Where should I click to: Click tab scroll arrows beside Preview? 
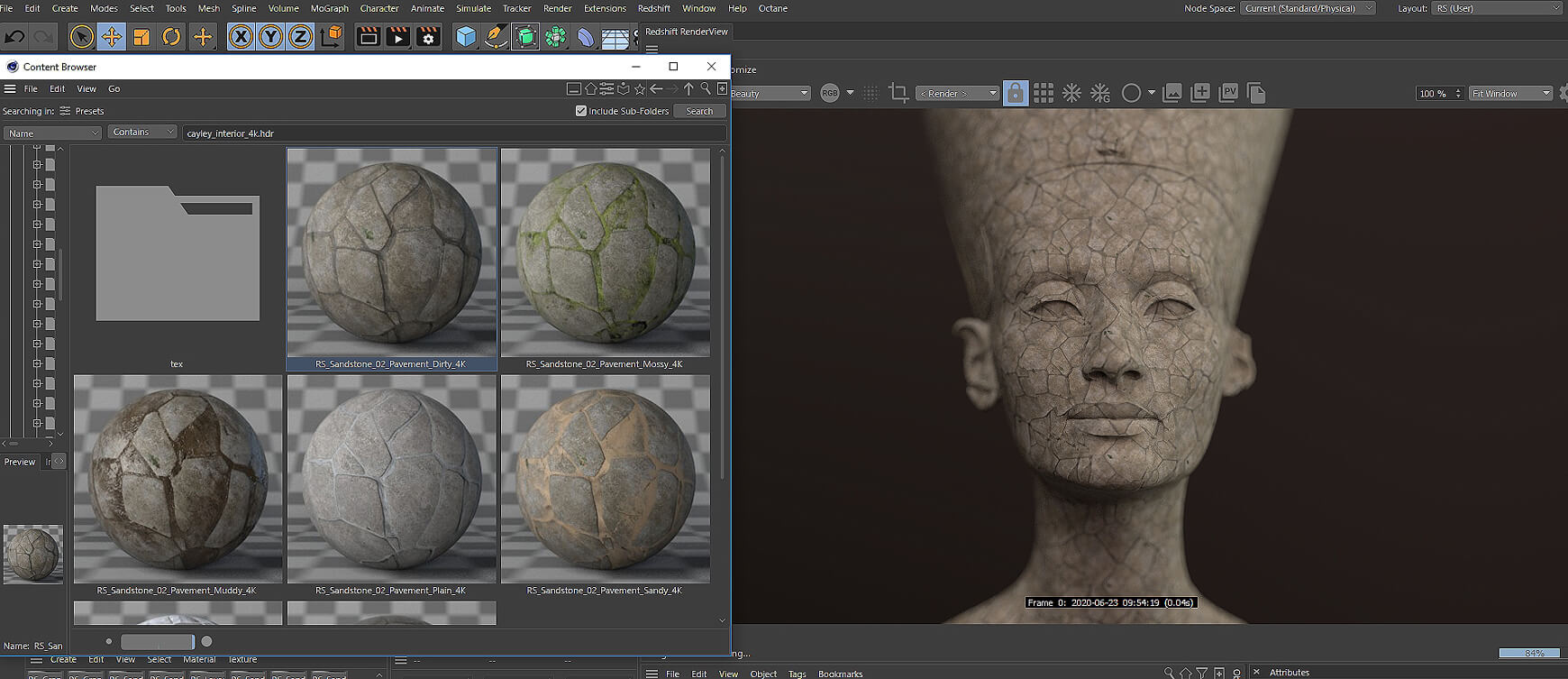(x=59, y=462)
